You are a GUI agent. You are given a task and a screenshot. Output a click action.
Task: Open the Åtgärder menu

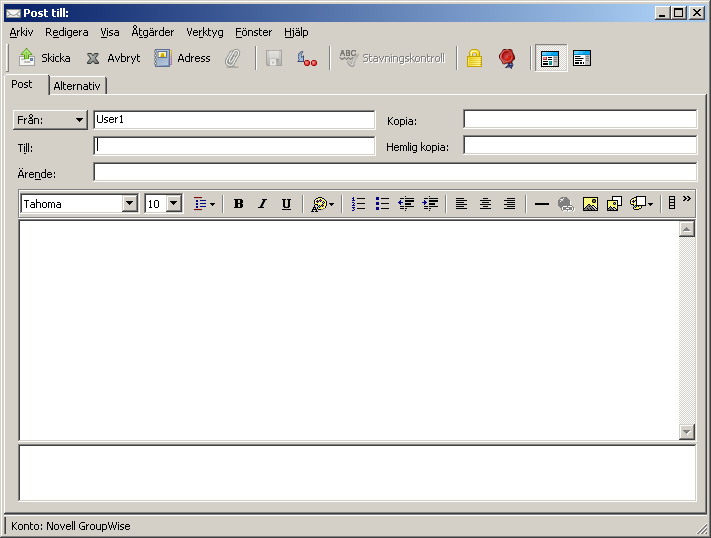point(153,32)
